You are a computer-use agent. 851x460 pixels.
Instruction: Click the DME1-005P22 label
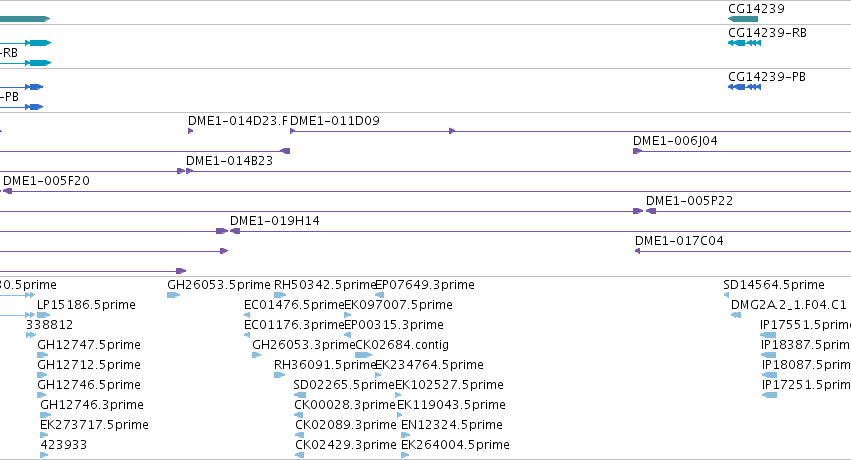[x=689, y=201]
